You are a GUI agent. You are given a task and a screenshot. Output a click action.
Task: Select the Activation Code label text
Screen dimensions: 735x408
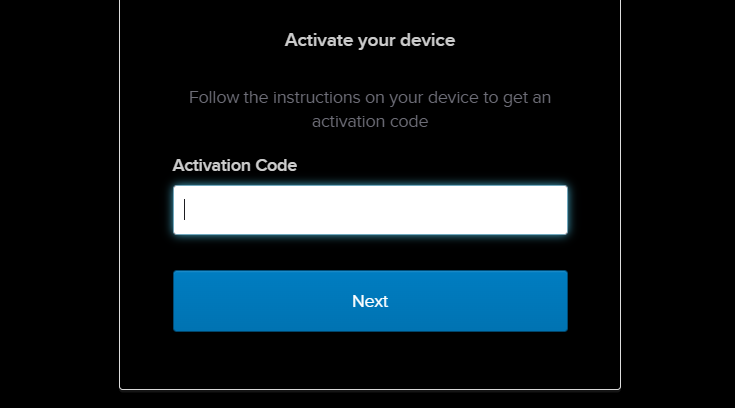[x=234, y=166]
